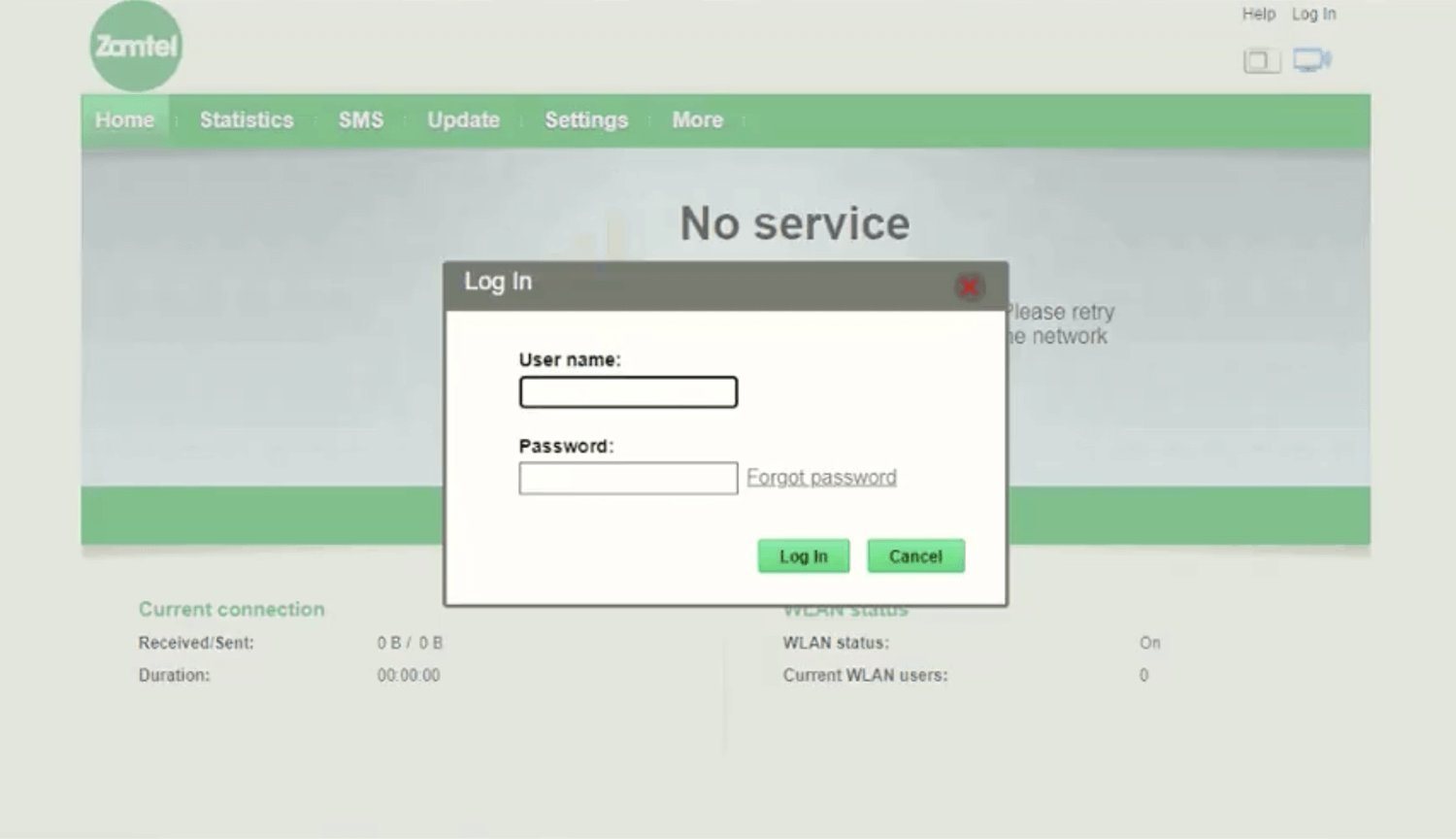Viewport: 1456px width, 839px height.
Task: Click the gray SIM card status icon
Action: pyautogui.click(x=1261, y=61)
